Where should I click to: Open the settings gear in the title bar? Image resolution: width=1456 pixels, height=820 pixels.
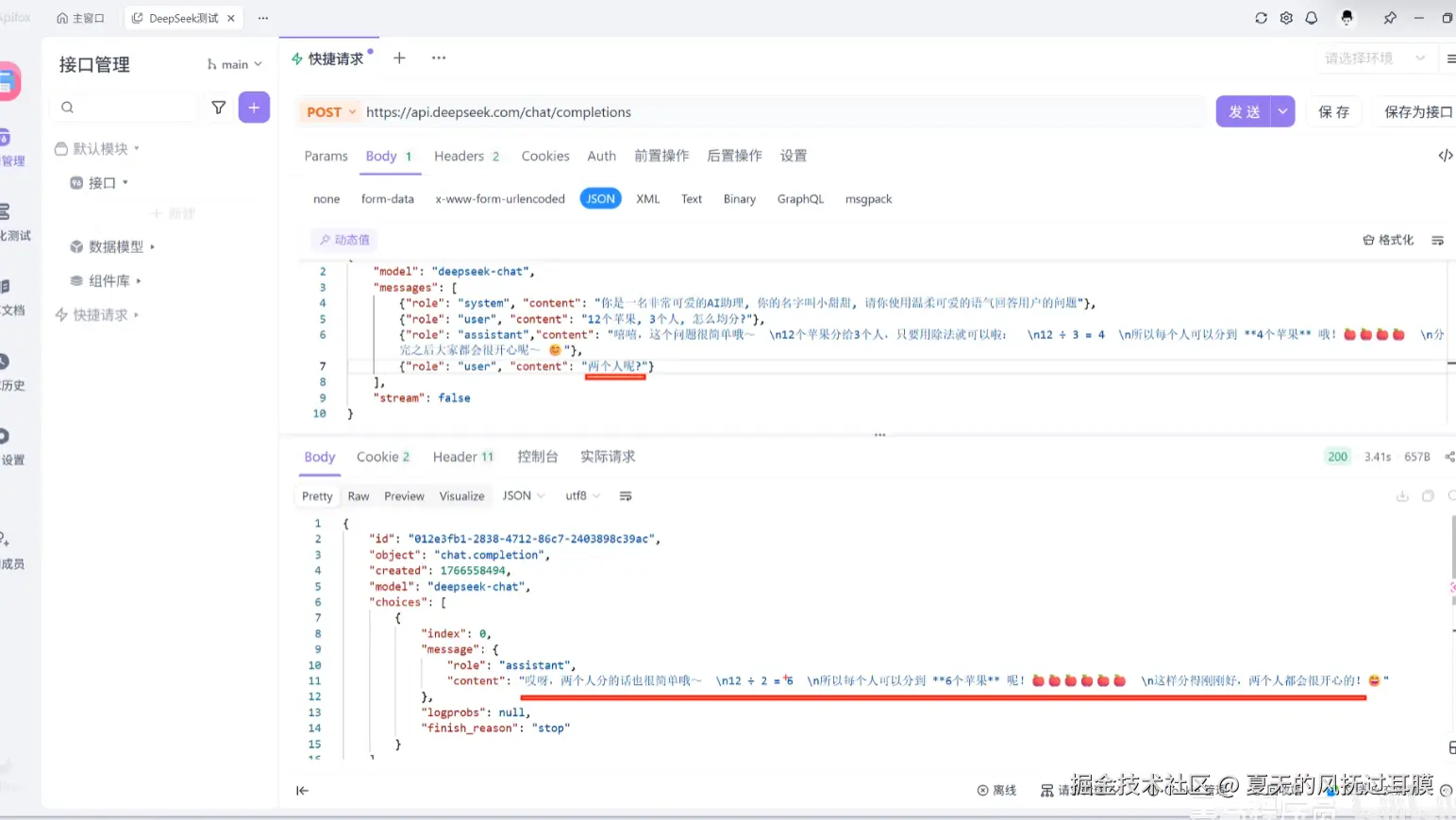[1286, 18]
